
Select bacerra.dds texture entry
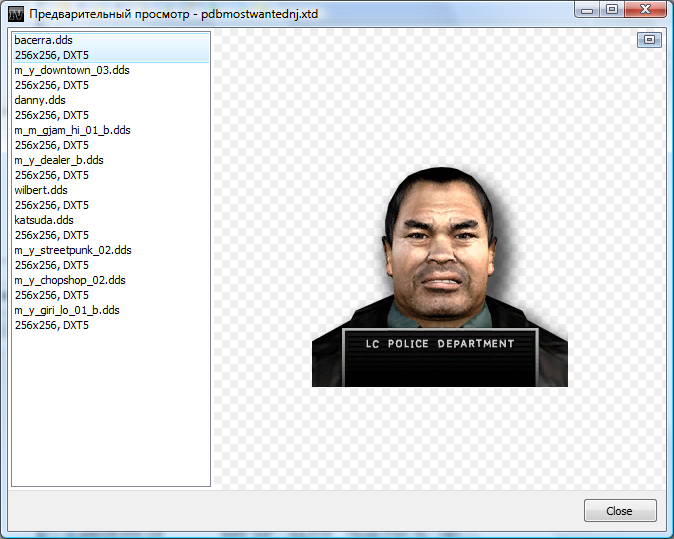[111, 48]
